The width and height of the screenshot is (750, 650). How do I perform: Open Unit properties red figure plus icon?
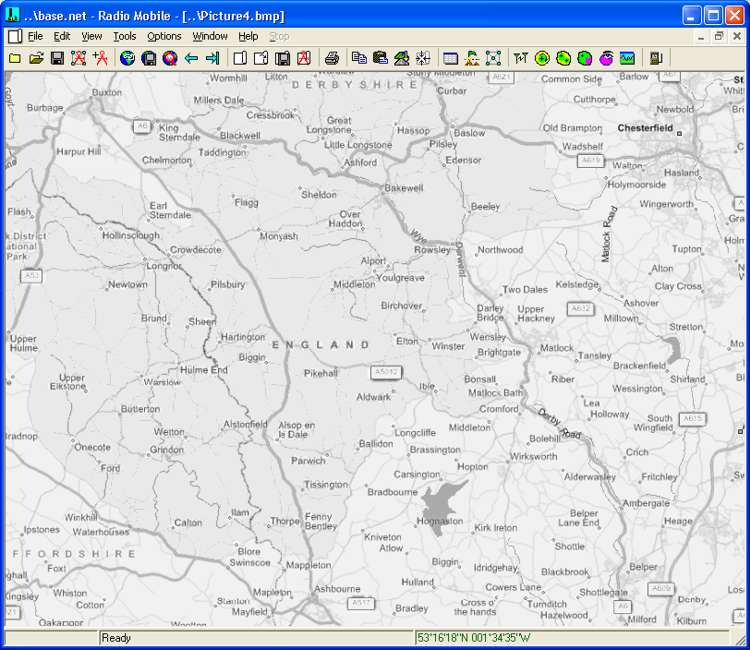click(100, 58)
